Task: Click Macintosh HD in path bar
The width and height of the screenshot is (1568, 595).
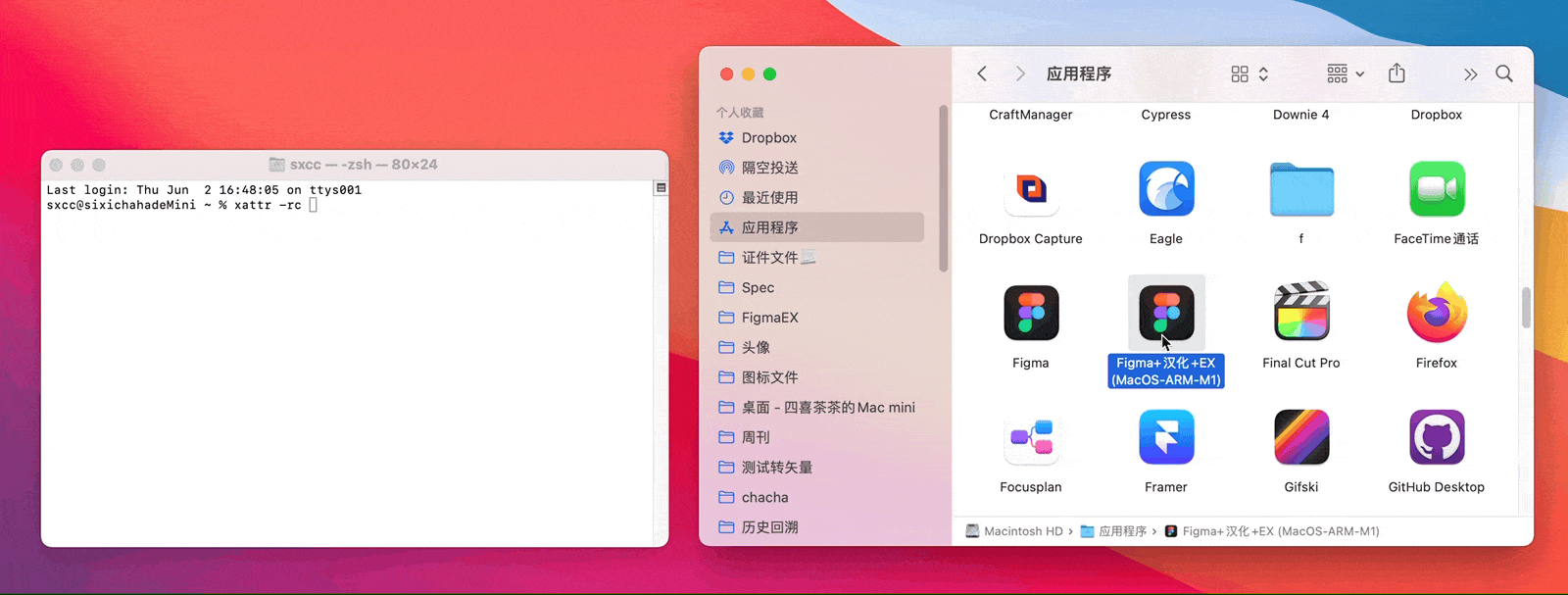Action: pyautogui.click(x=1014, y=531)
